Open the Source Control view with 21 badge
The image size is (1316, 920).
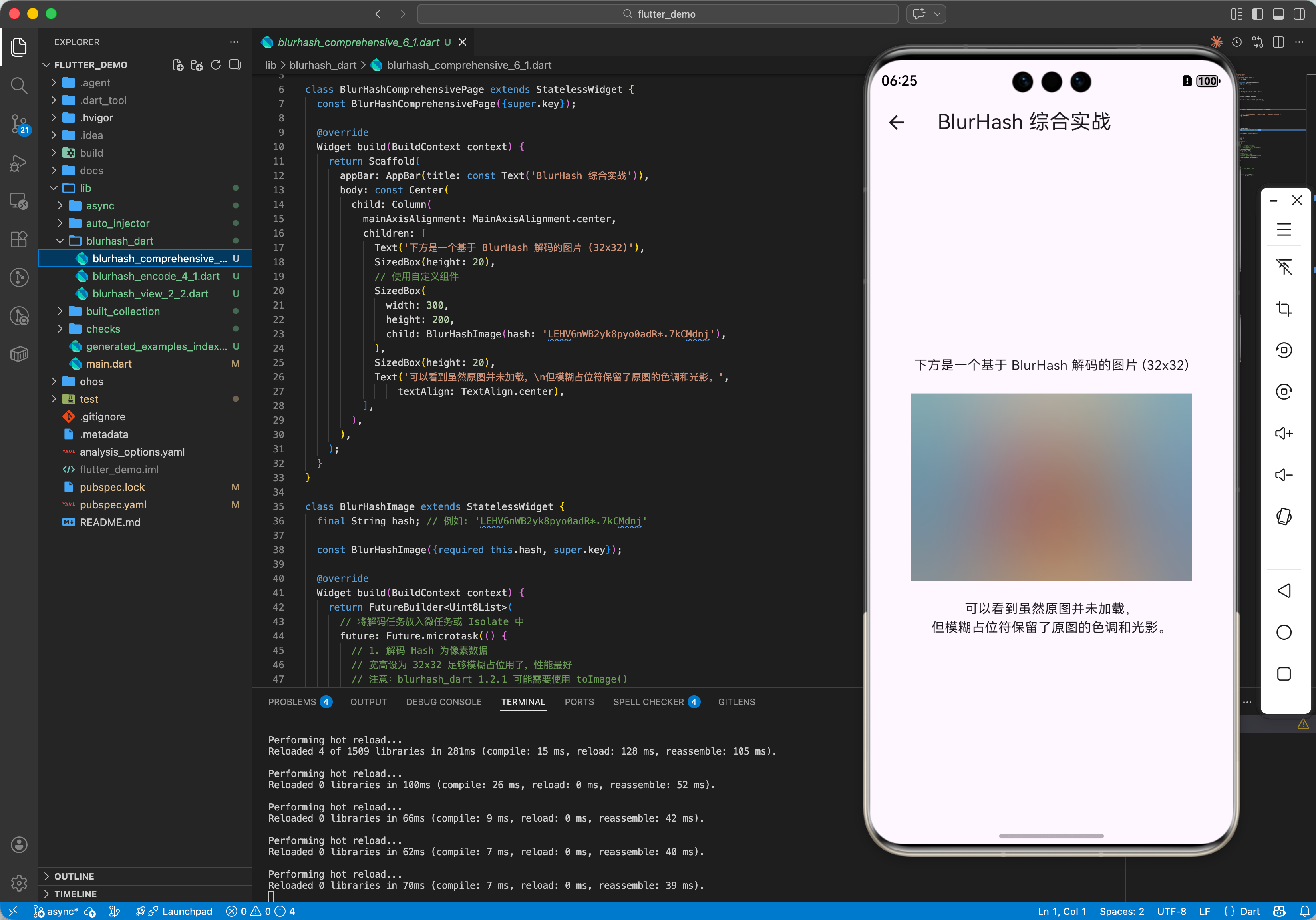19,123
